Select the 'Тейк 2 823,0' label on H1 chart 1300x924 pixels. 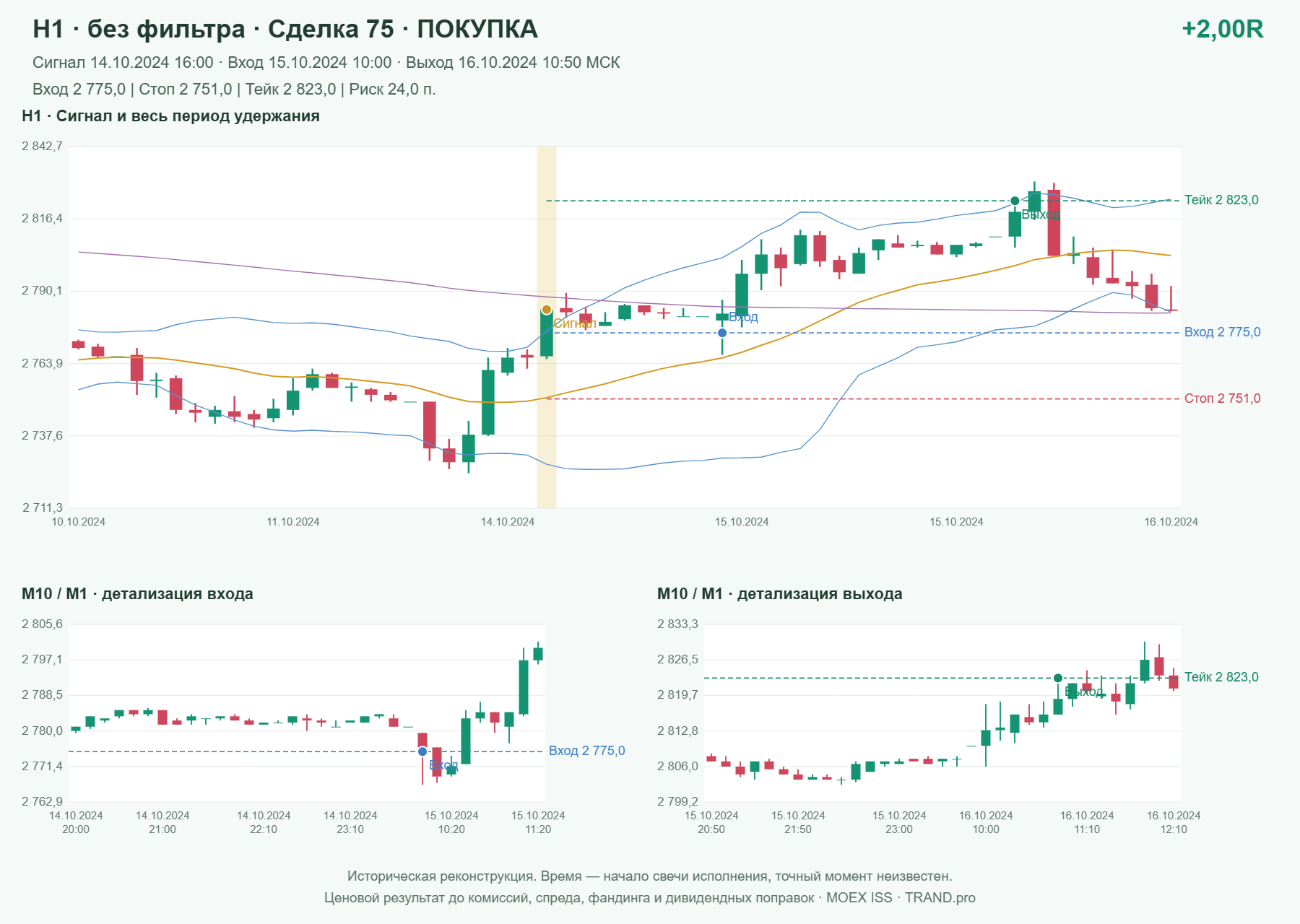[x=1221, y=200]
